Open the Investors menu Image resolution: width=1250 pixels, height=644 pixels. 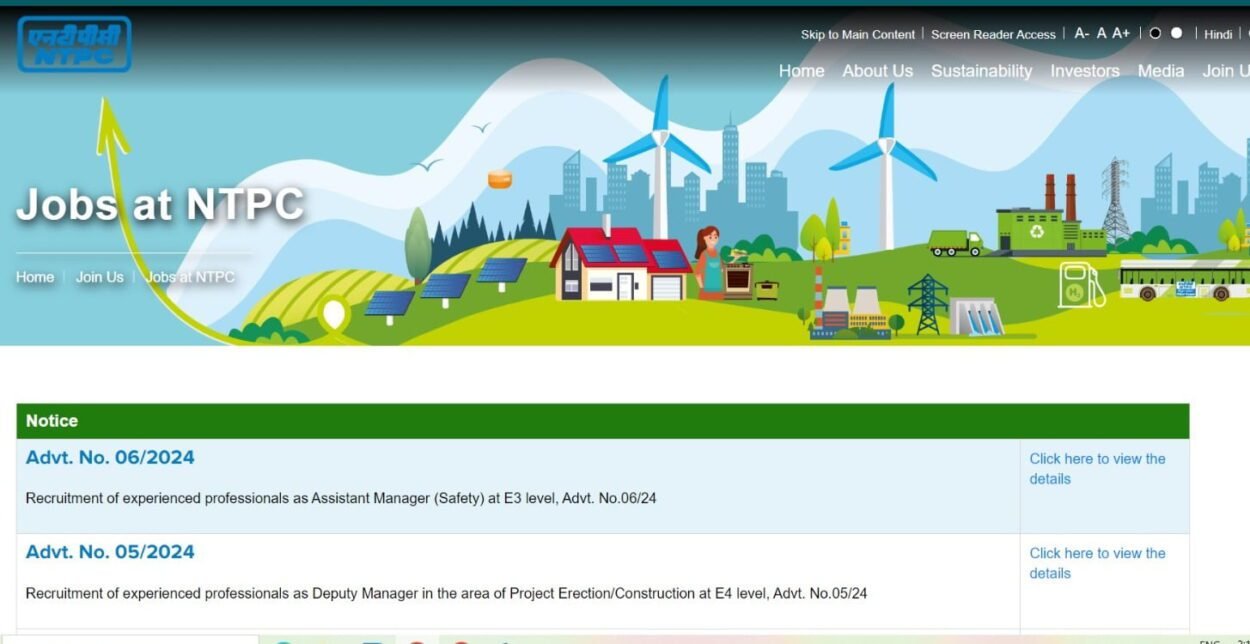tap(1084, 71)
